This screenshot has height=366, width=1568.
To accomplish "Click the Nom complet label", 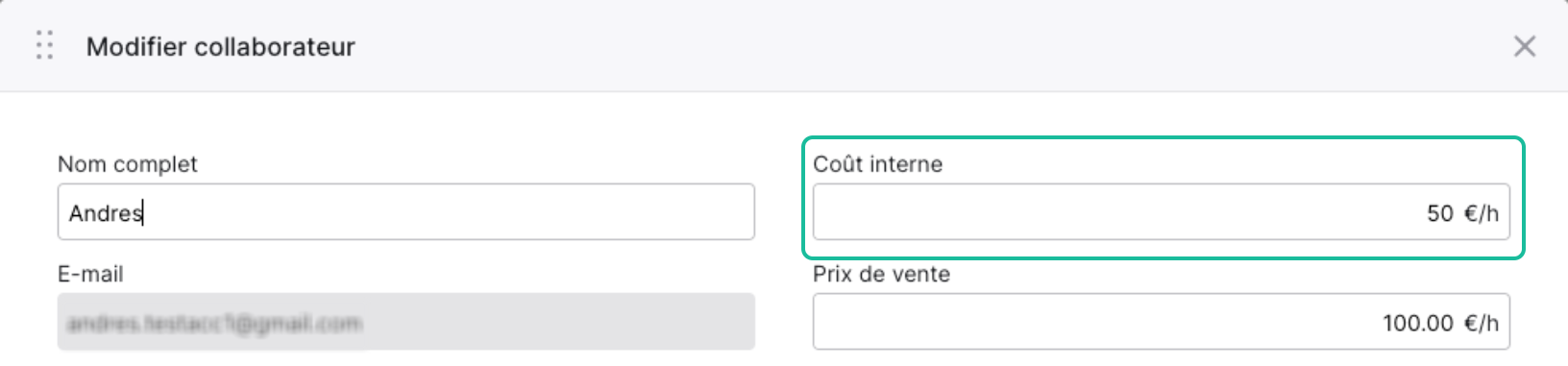I will click(128, 164).
